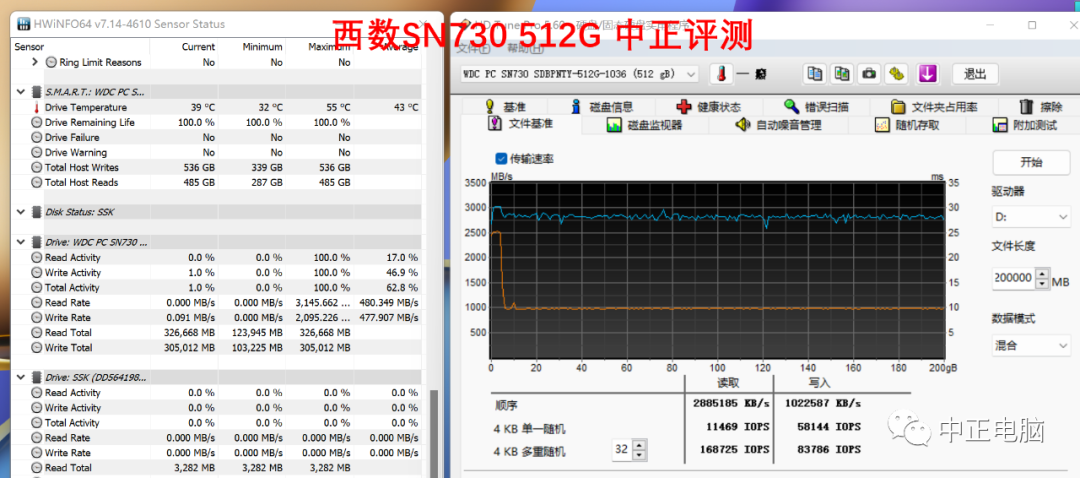
Task: Collapse the Drive: WDC PC SN730 group
Action: [x=20, y=242]
